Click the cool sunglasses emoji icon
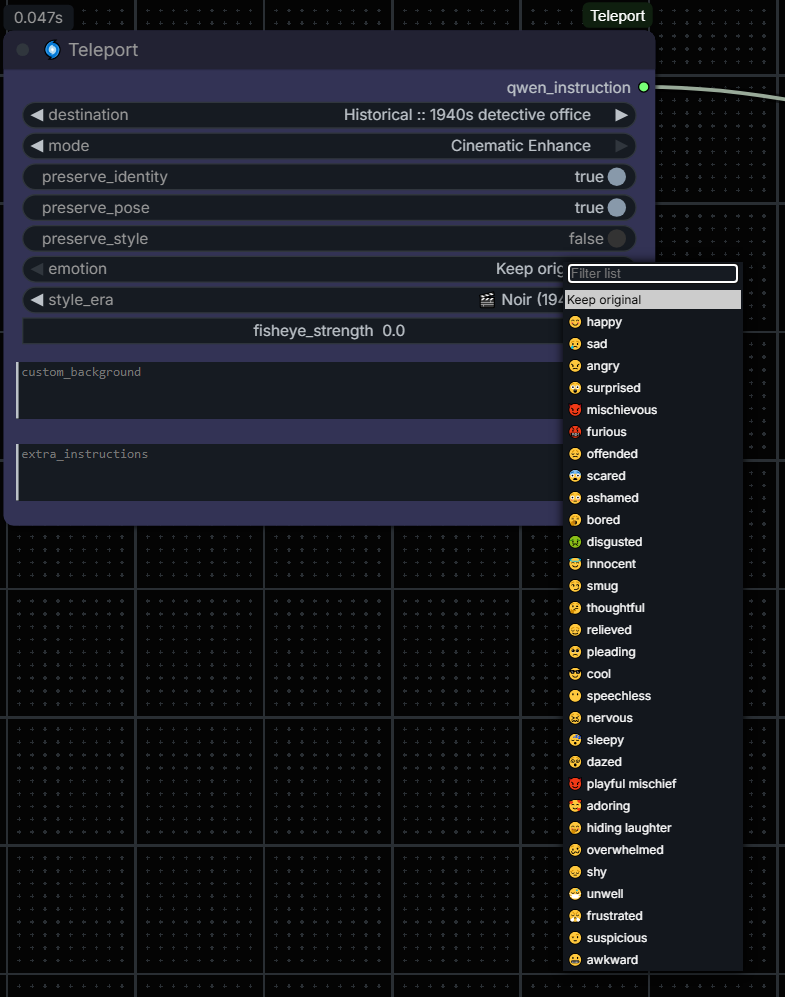785x997 pixels. [x=575, y=674]
